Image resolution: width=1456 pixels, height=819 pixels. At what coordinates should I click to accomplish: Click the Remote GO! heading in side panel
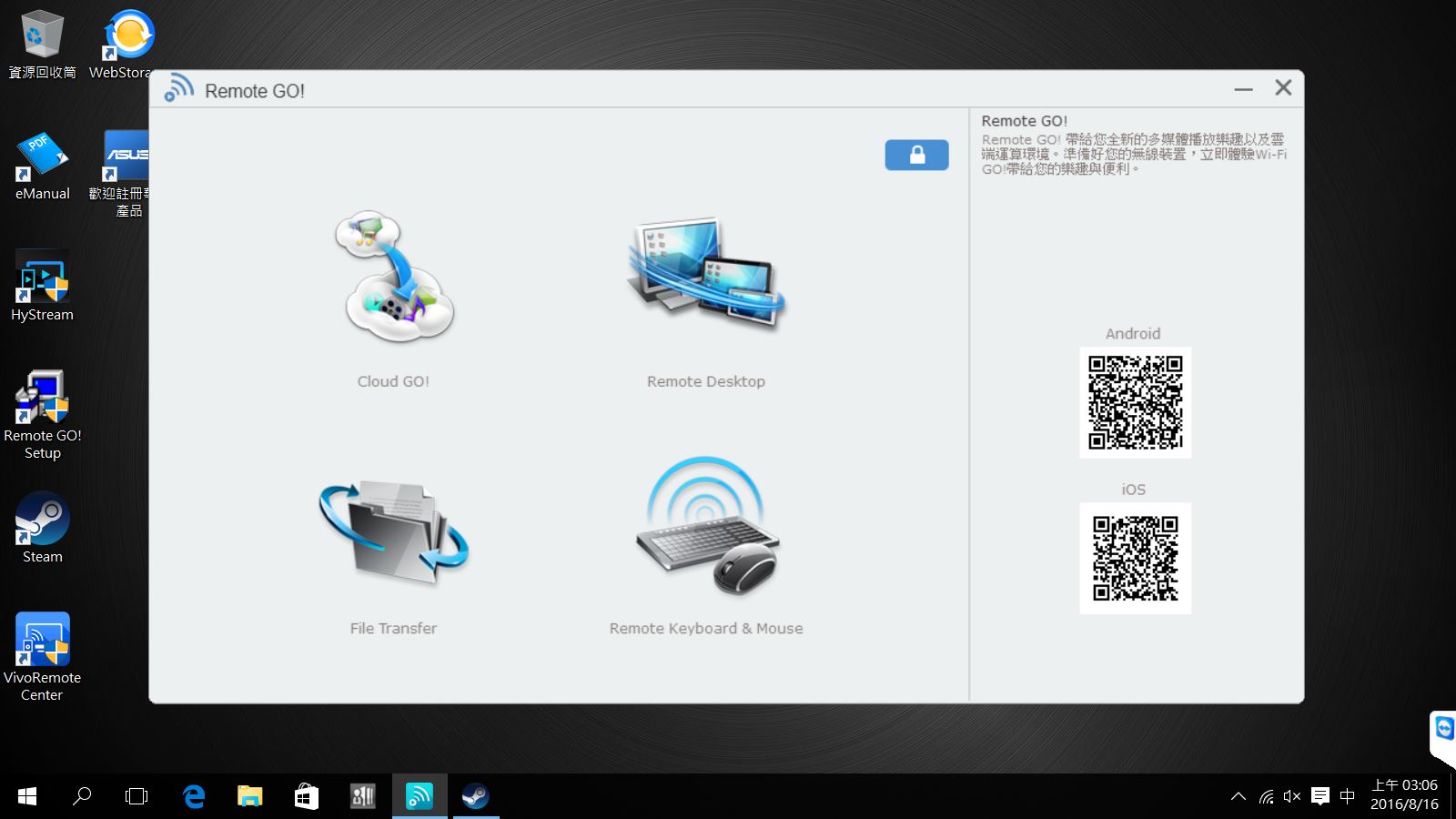pyautogui.click(x=1024, y=121)
